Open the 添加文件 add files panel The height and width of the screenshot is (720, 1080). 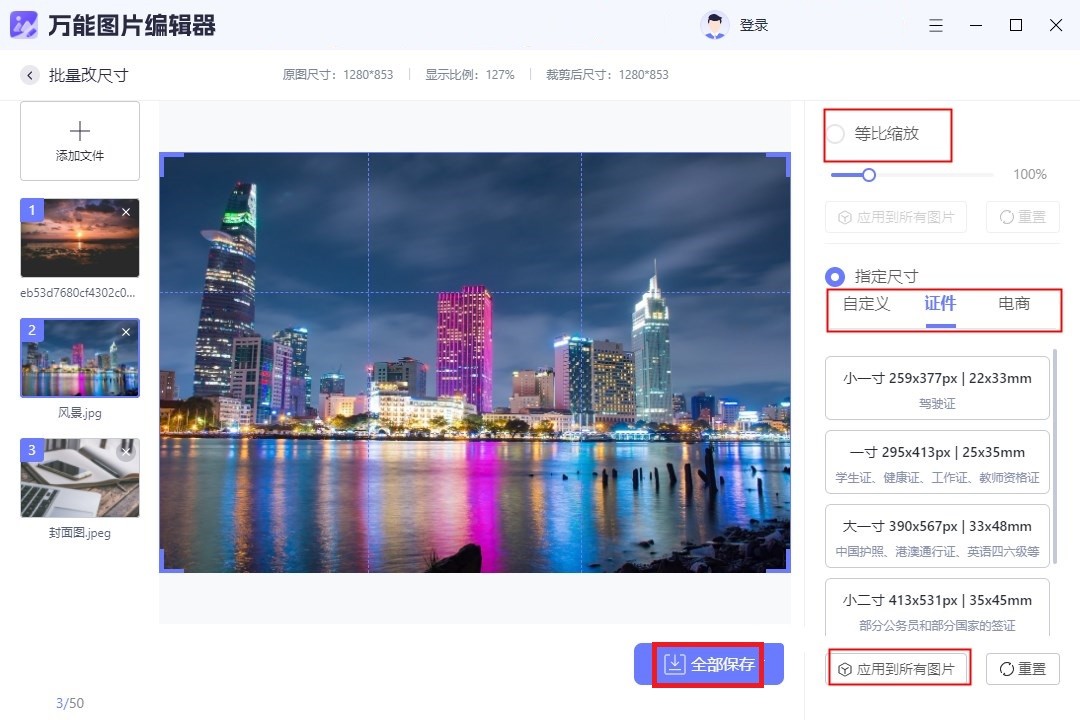tap(79, 140)
